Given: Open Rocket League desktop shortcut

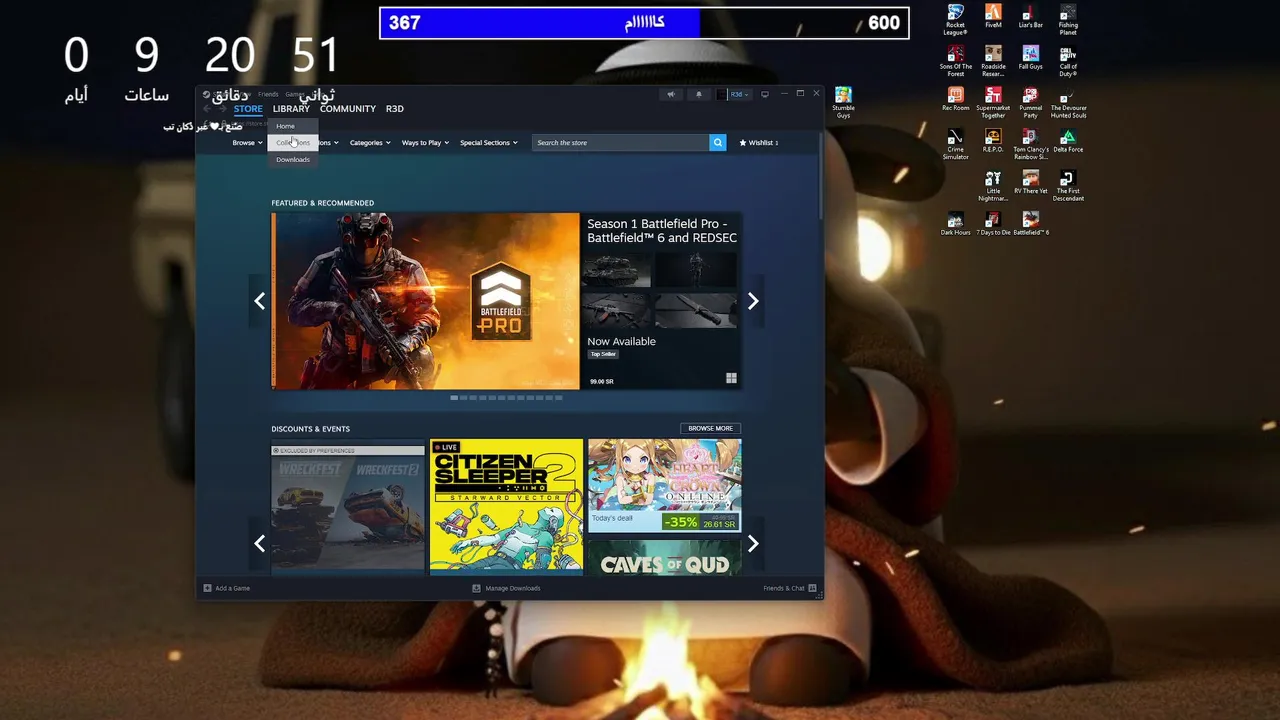Looking at the screenshot, I should point(955,19).
